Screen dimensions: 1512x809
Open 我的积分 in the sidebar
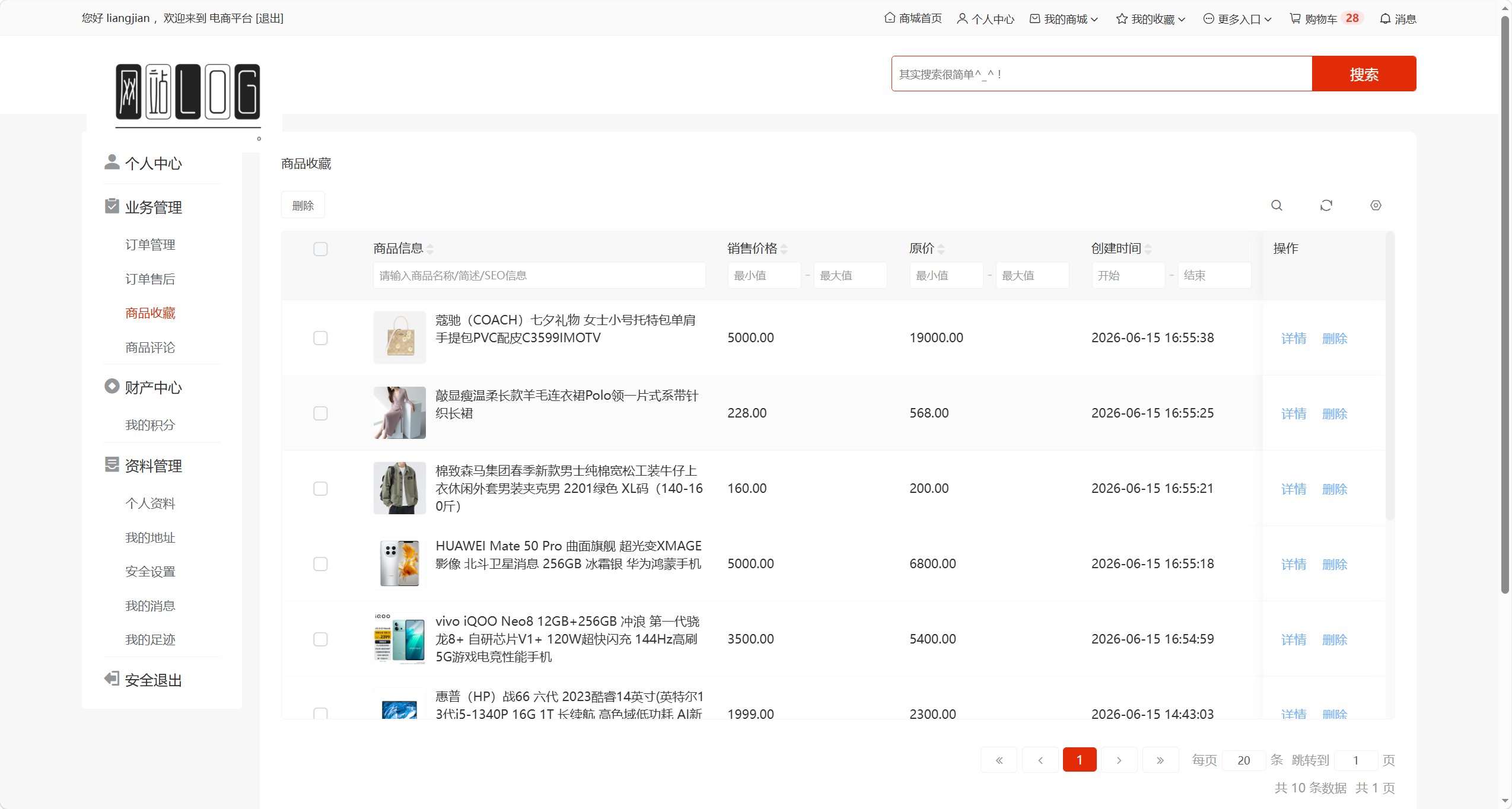click(150, 425)
